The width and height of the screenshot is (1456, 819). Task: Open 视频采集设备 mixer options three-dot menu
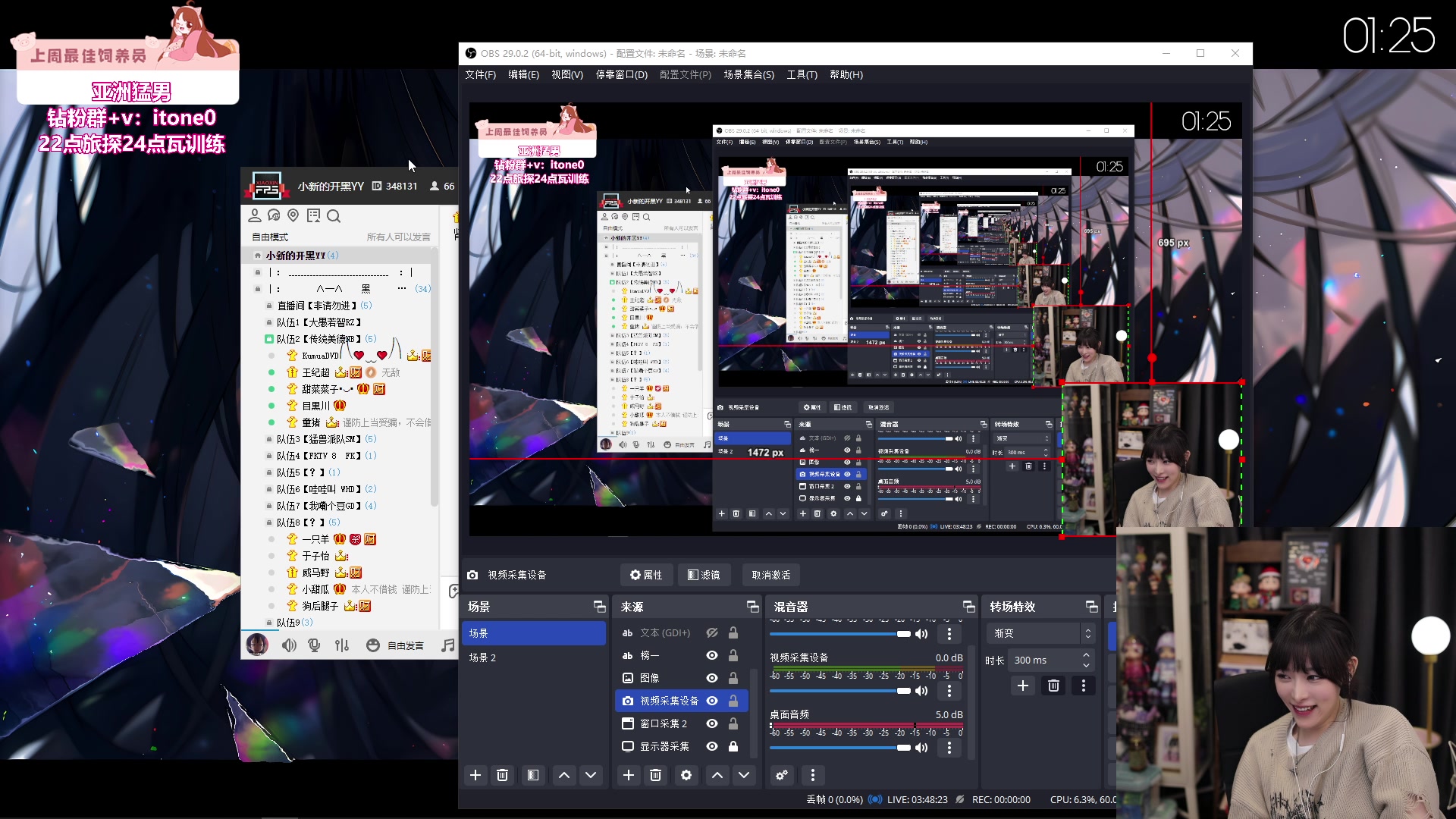click(x=949, y=691)
